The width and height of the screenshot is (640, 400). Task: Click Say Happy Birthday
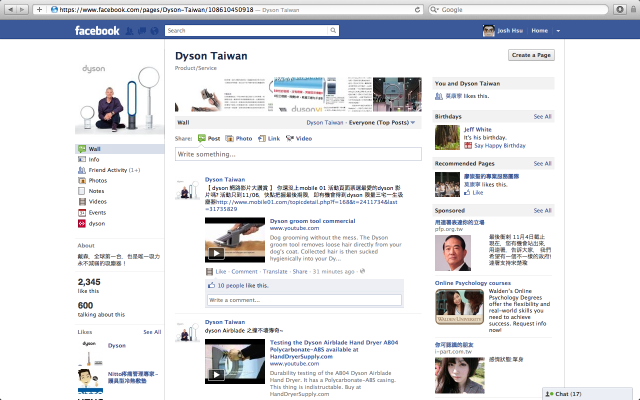point(500,146)
